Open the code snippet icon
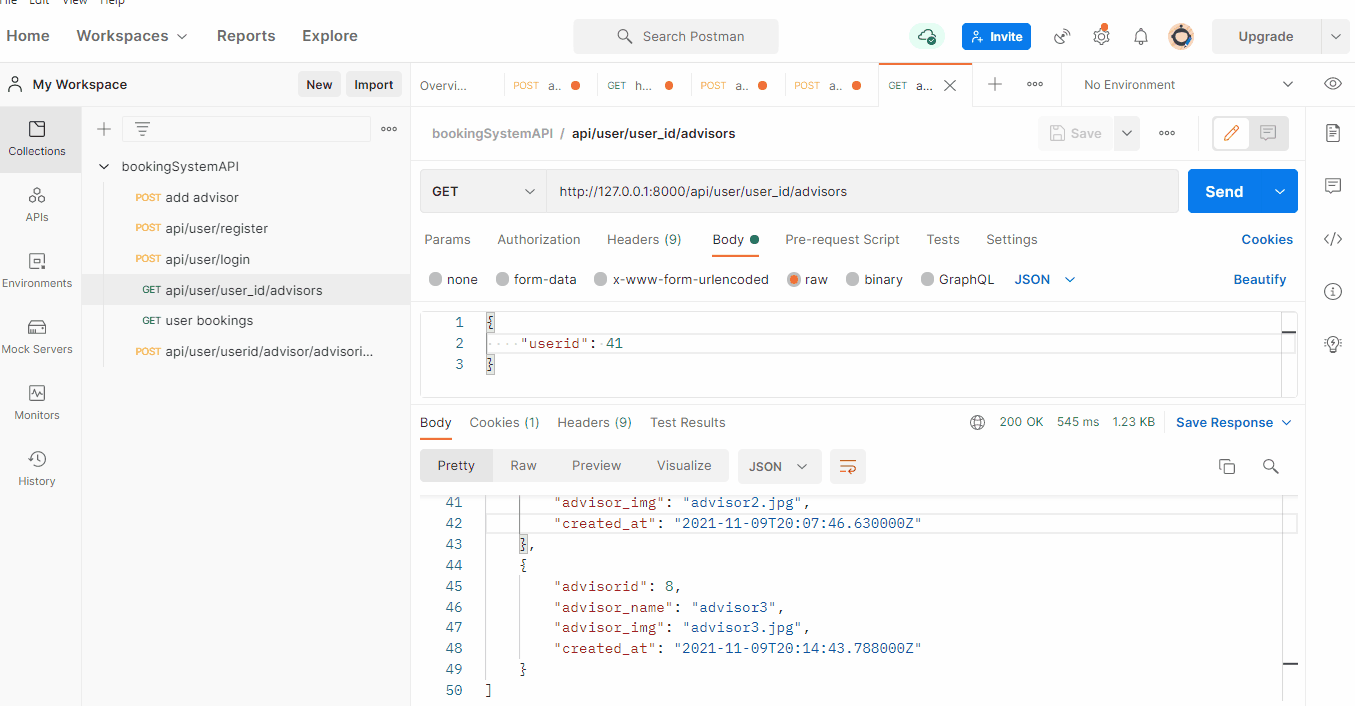Viewport: 1355px width, 706px height. 1333,239
